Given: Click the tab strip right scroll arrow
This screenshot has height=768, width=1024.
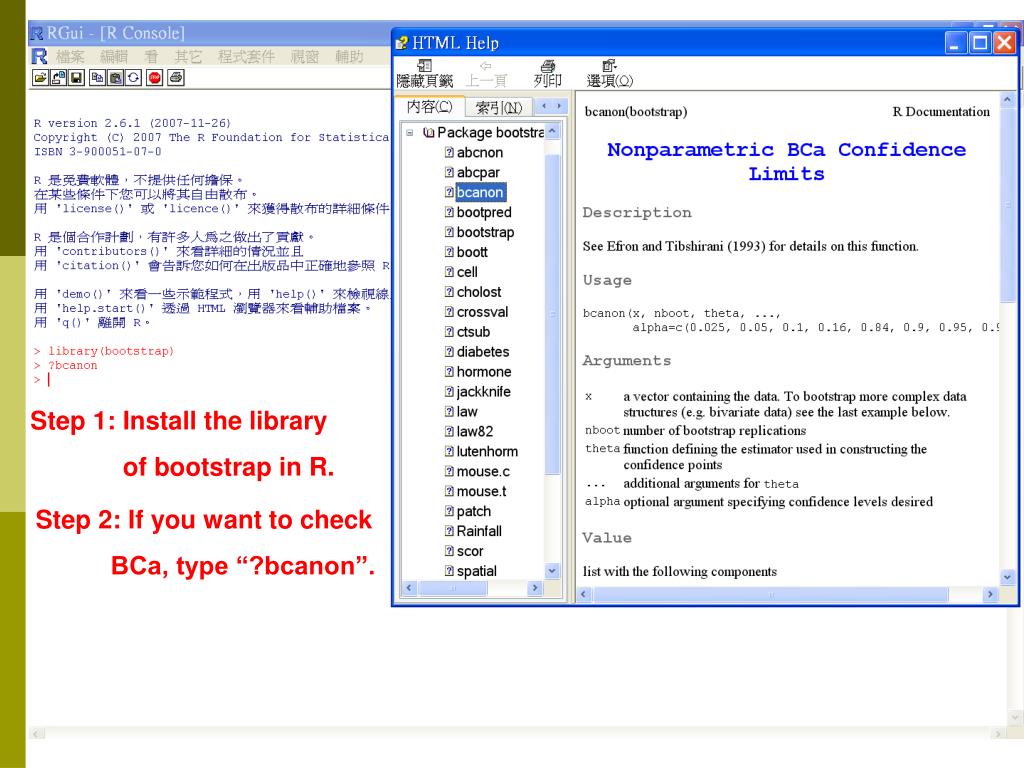Looking at the screenshot, I should [559, 106].
